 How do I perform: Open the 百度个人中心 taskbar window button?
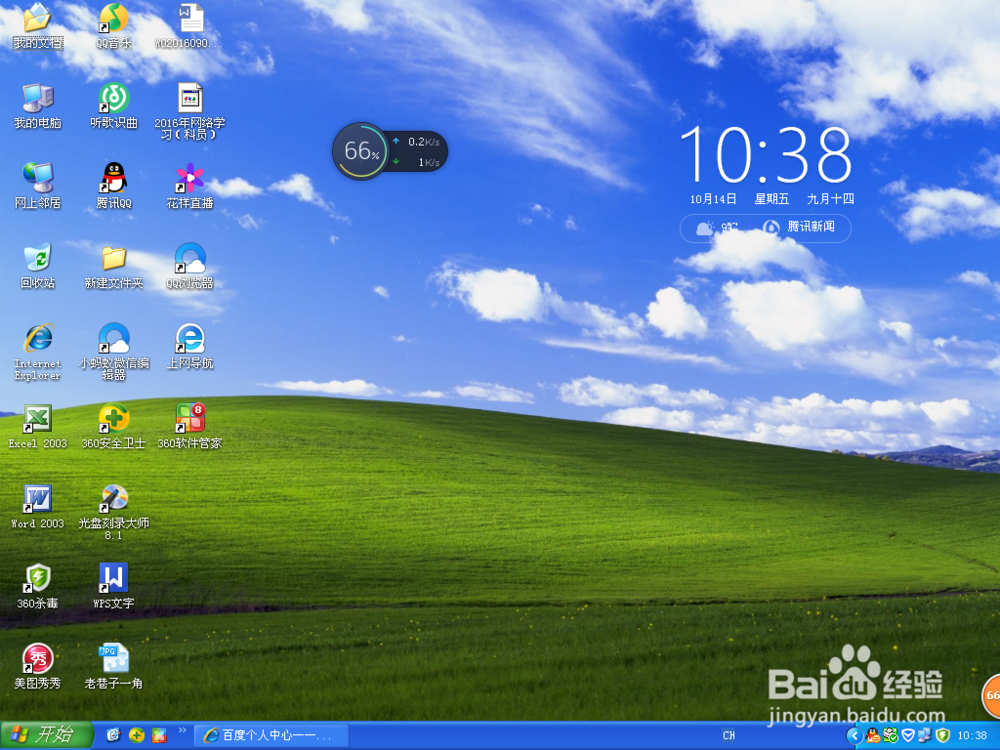click(x=271, y=735)
